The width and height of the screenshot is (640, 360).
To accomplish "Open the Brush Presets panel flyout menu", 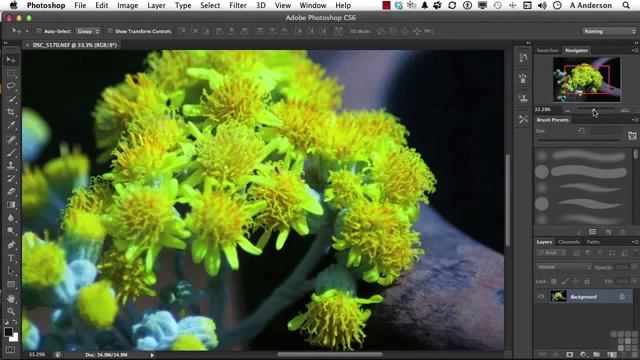I will 634,120.
